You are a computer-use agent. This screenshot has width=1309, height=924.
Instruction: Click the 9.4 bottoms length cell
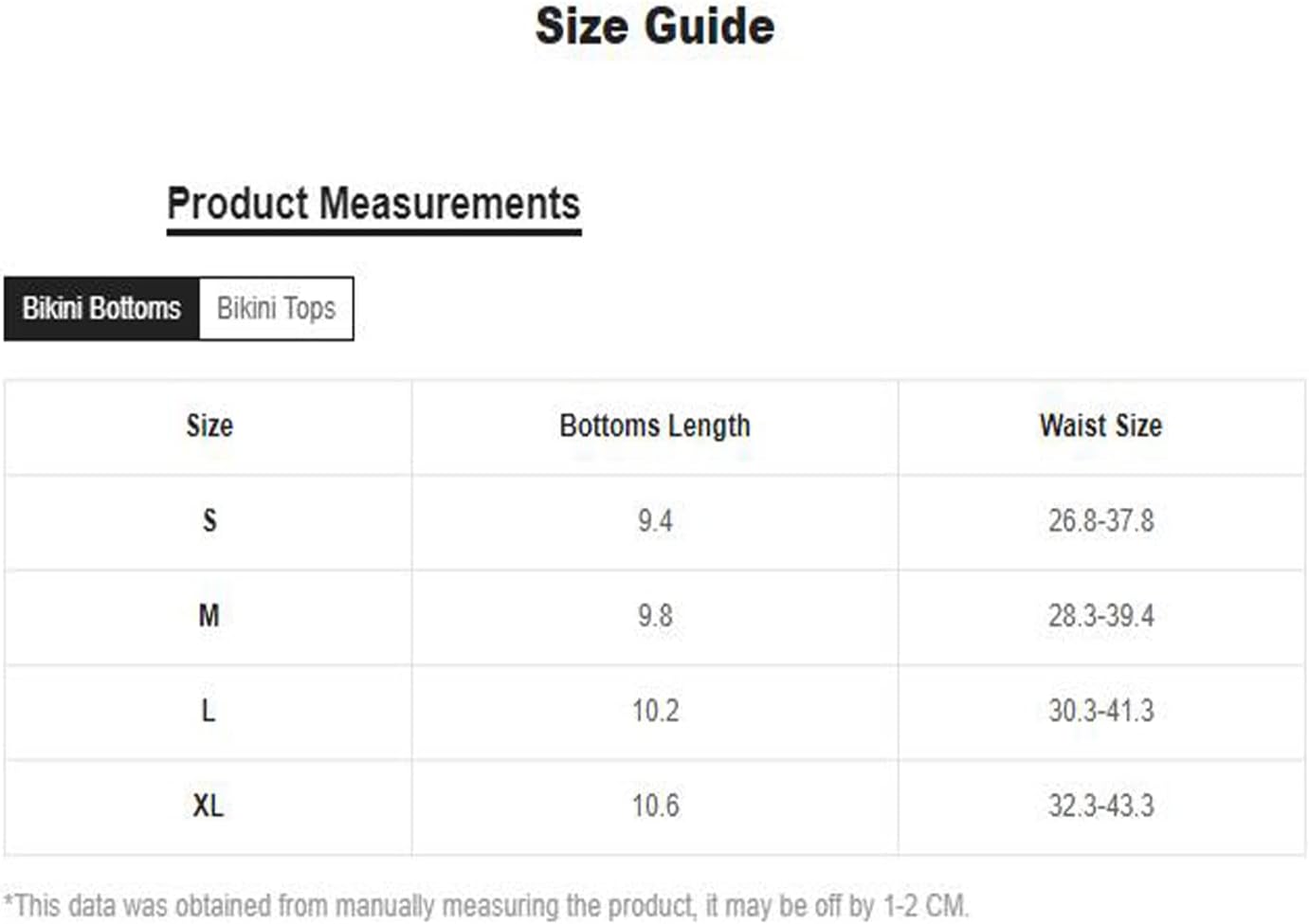[x=655, y=521]
